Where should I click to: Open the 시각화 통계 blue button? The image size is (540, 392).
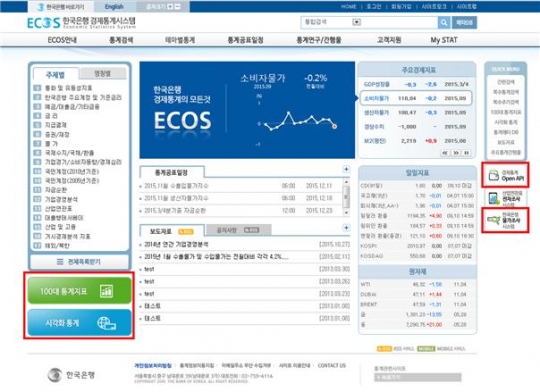click(x=80, y=322)
